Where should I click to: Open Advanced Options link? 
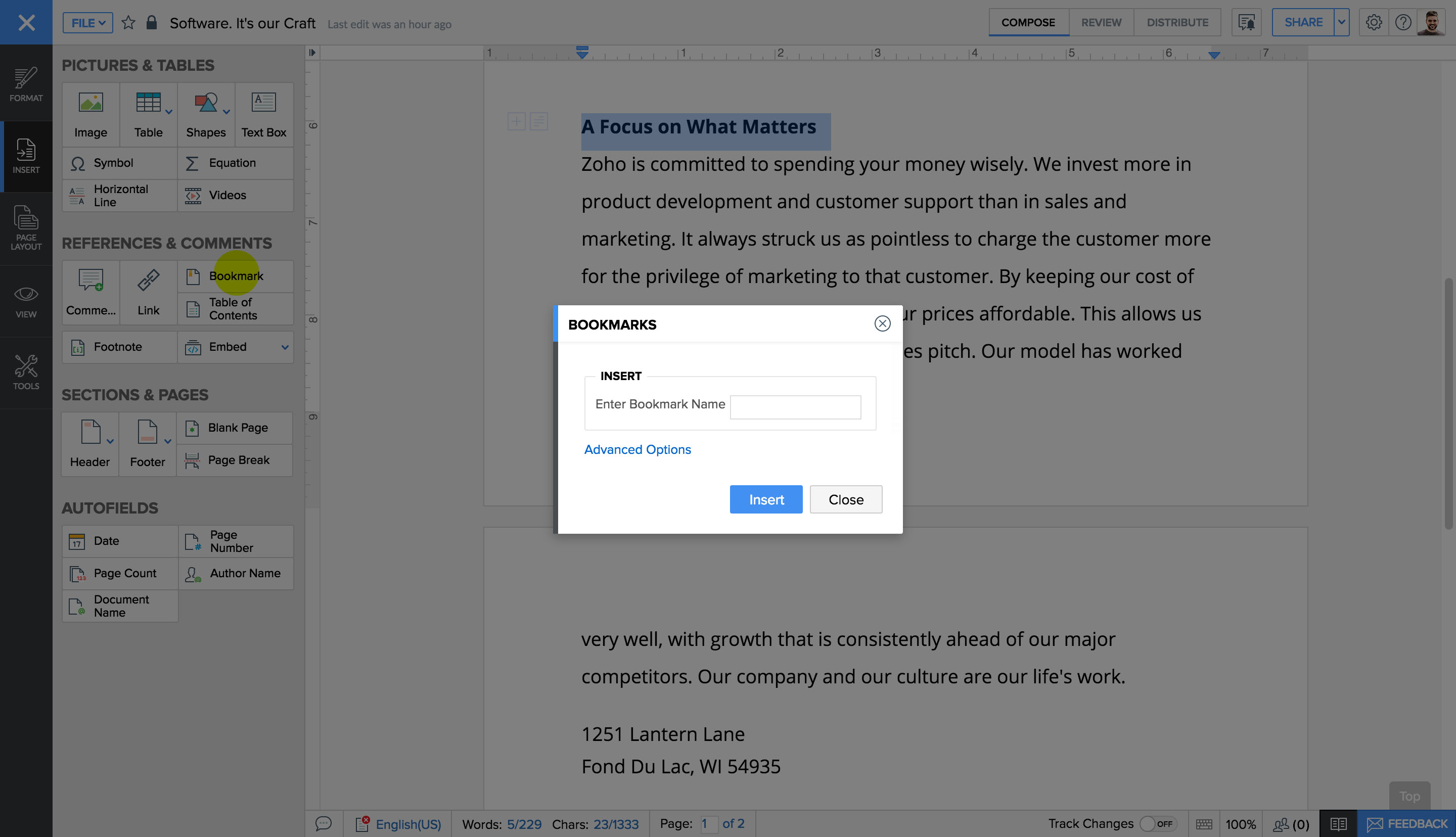(637, 449)
